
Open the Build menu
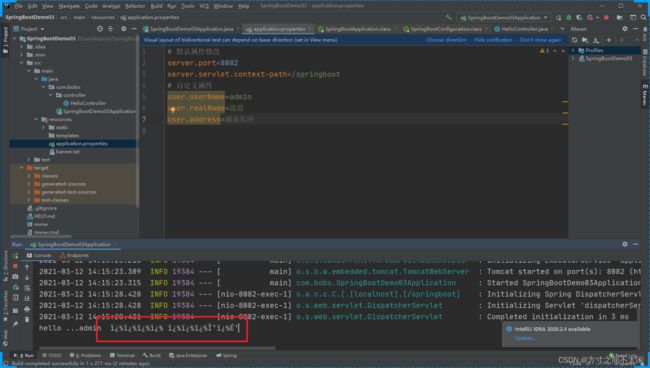pos(156,6)
